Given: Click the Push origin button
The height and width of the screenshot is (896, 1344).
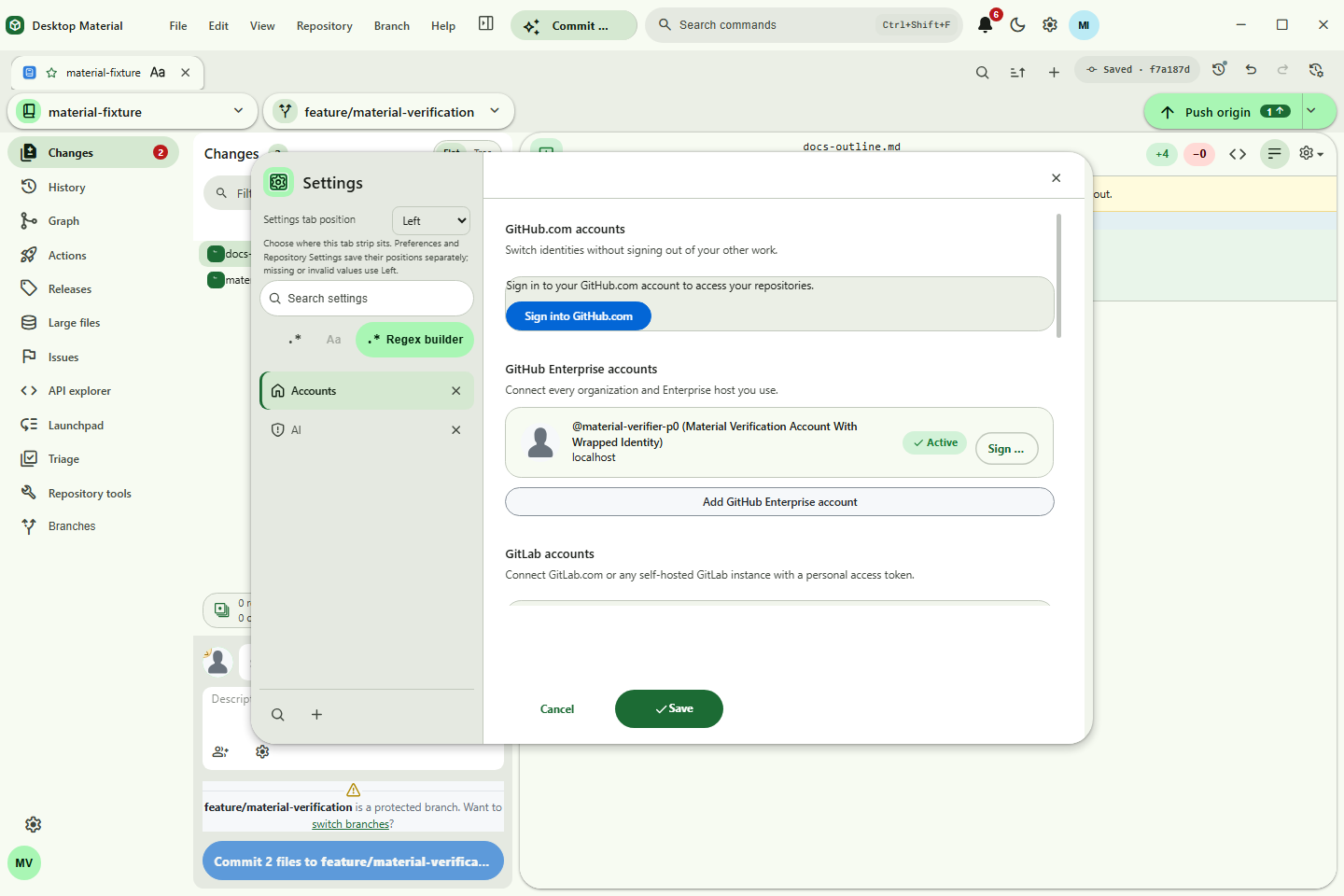Looking at the screenshot, I should tap(1223, 111).
